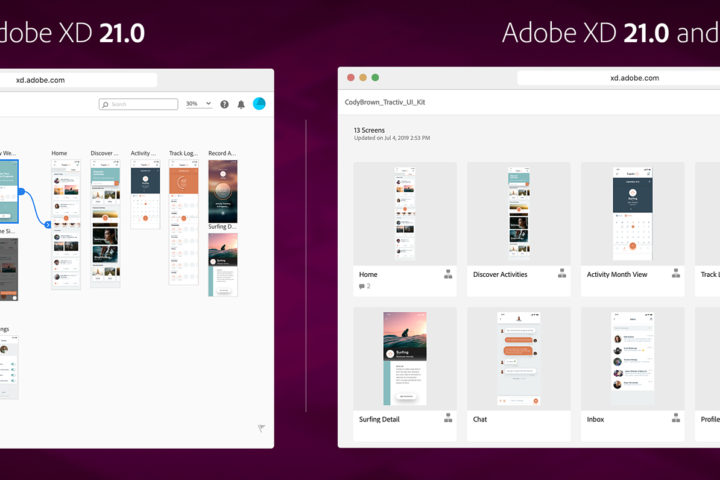Open the help question mark icon
This screenshot has width=720, height=480.
(224, 104)
